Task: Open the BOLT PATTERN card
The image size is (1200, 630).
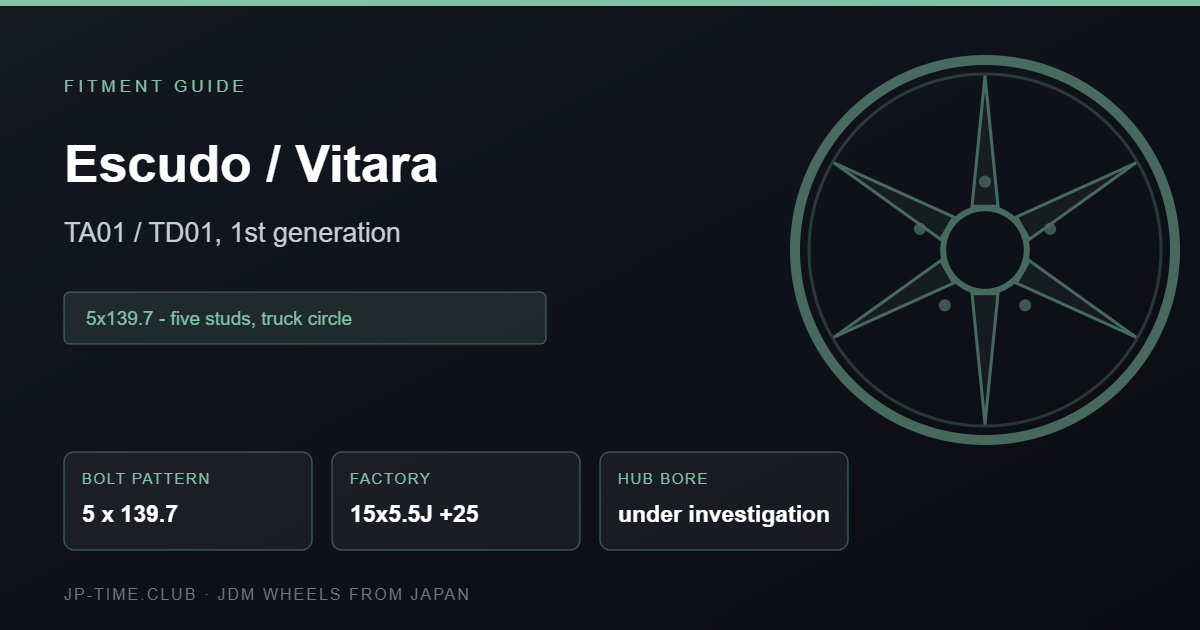Action: [188, 501]
